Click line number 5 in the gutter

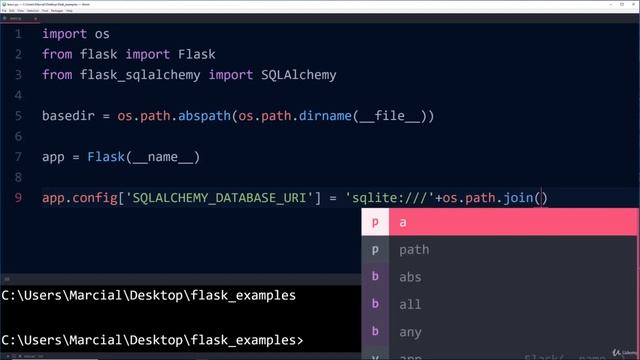tap(18, 116)
